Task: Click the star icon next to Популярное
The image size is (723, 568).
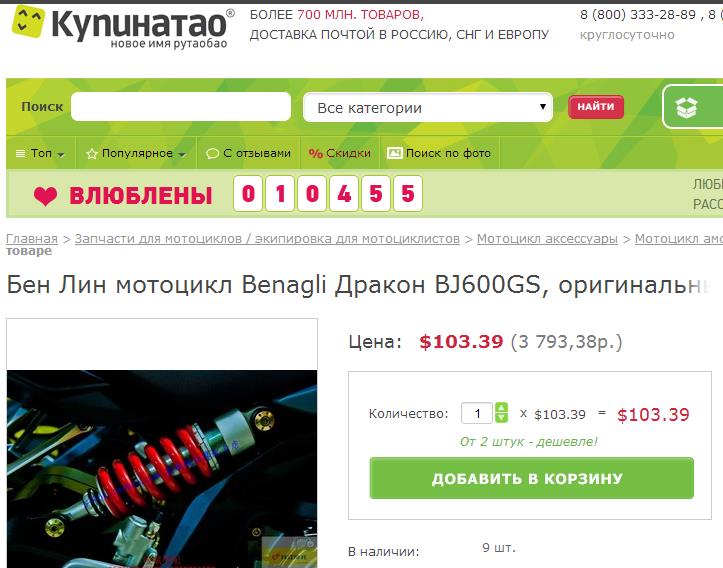Action: click(92, 154)
